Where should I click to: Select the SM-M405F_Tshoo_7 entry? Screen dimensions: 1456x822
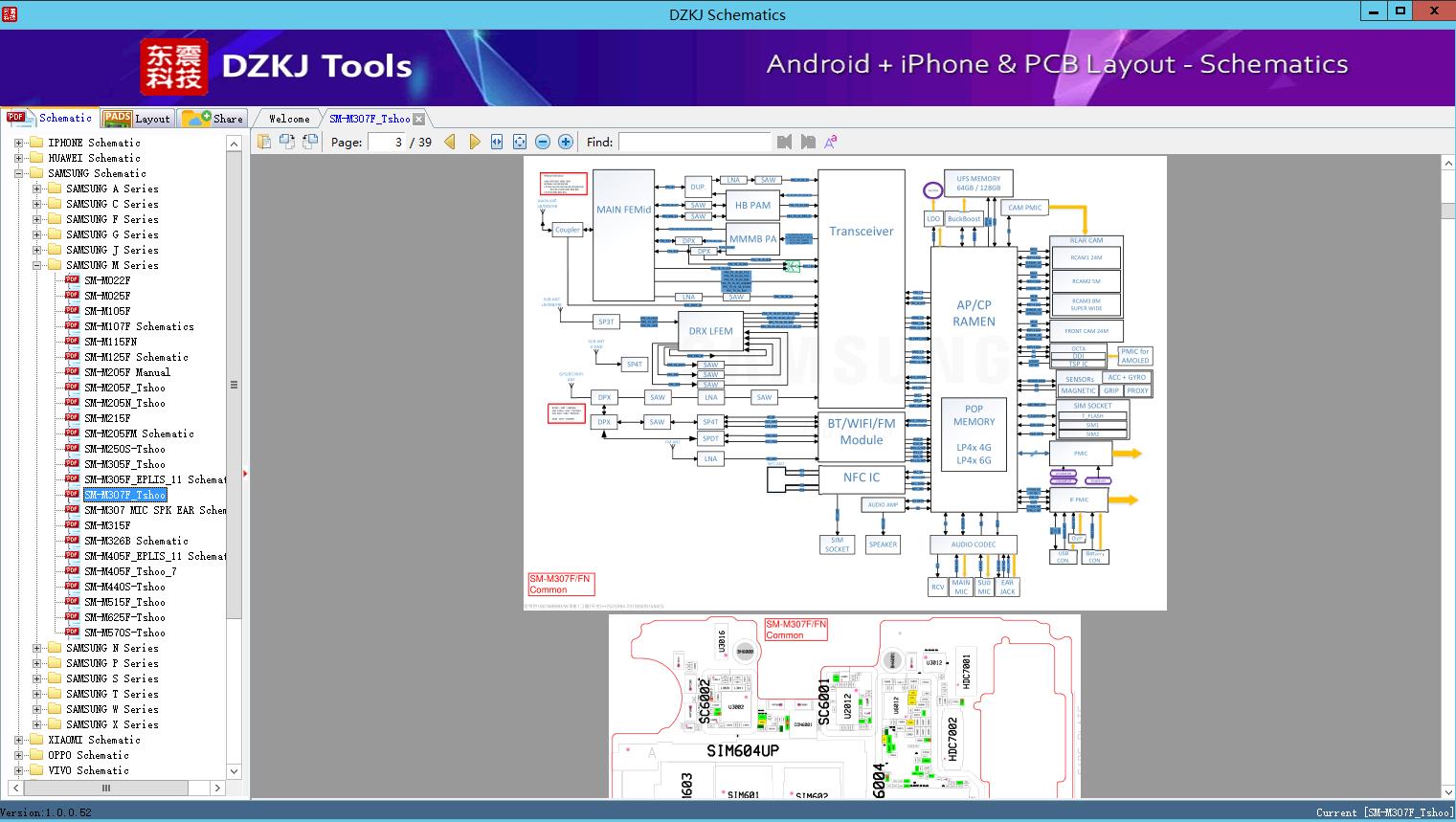[x=130, y=571]
